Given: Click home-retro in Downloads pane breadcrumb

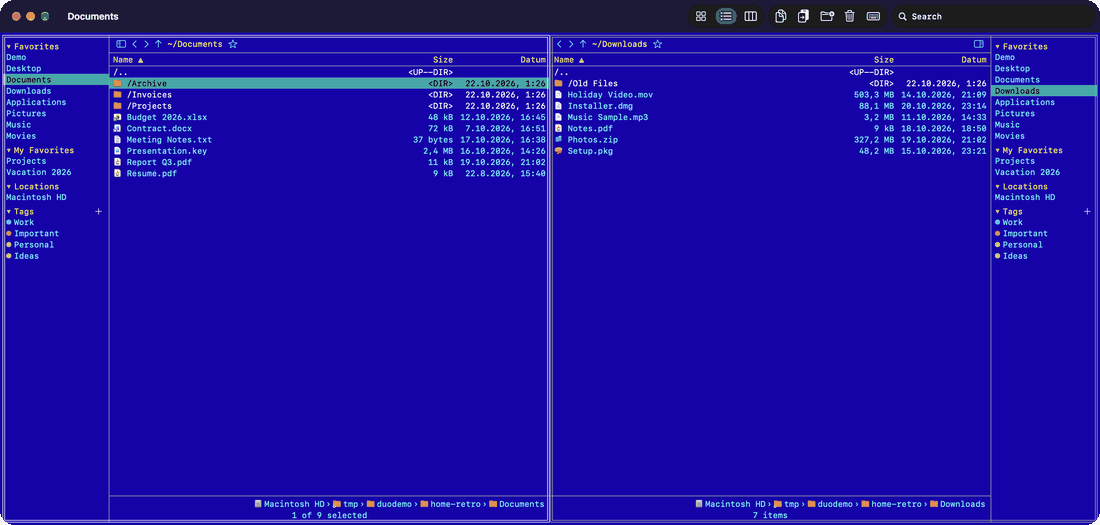Looking at the screenshot, I should [x=890, y=504].
